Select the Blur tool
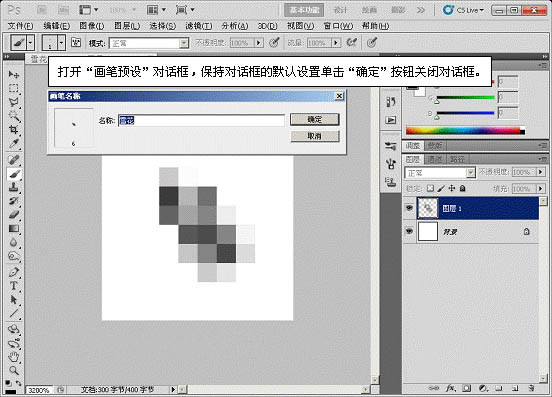Screen dimensions: 552x397 tap(14, 242)
